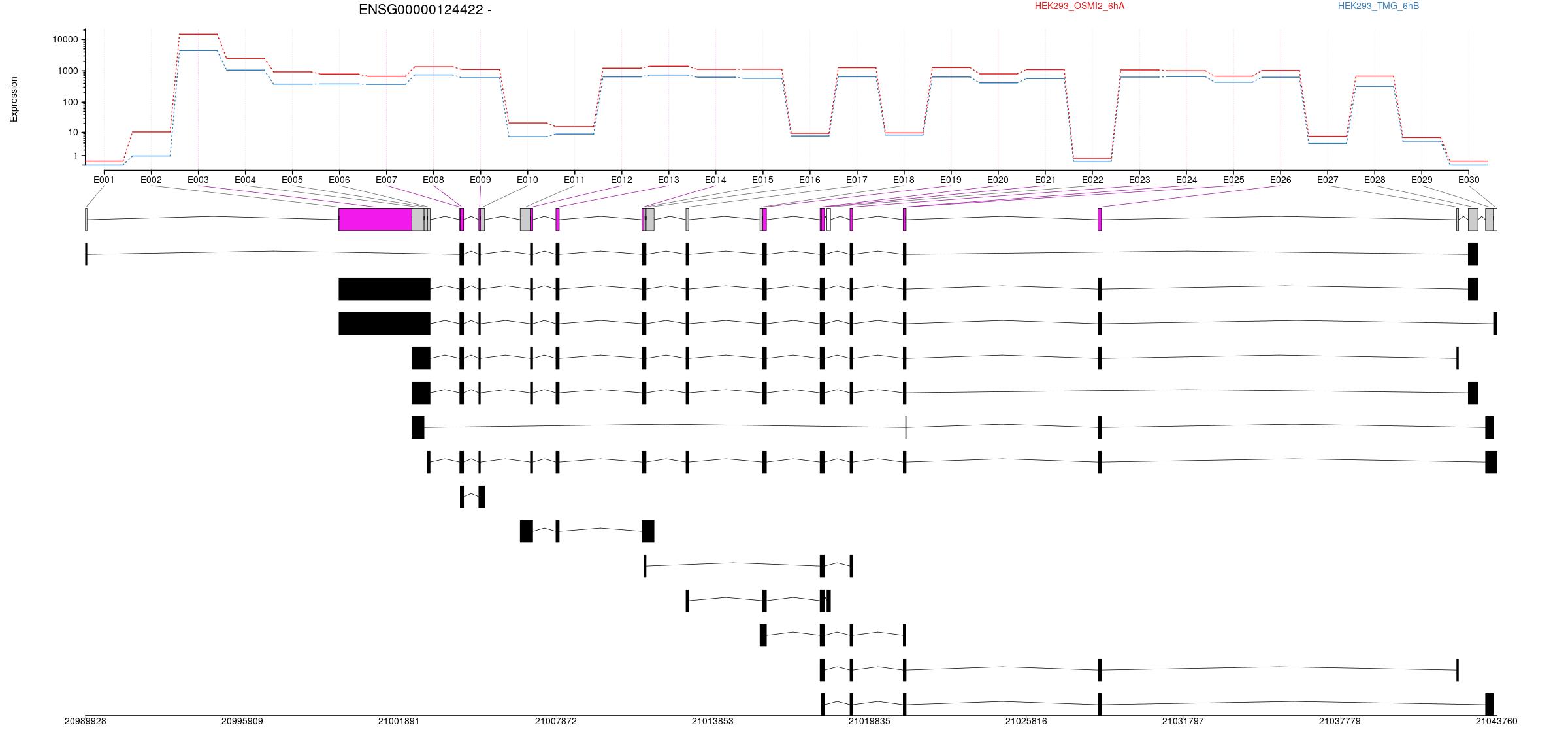Click exon label E022
The width and height of the screenshot is (1568, 732).
tap(1092, 180)
